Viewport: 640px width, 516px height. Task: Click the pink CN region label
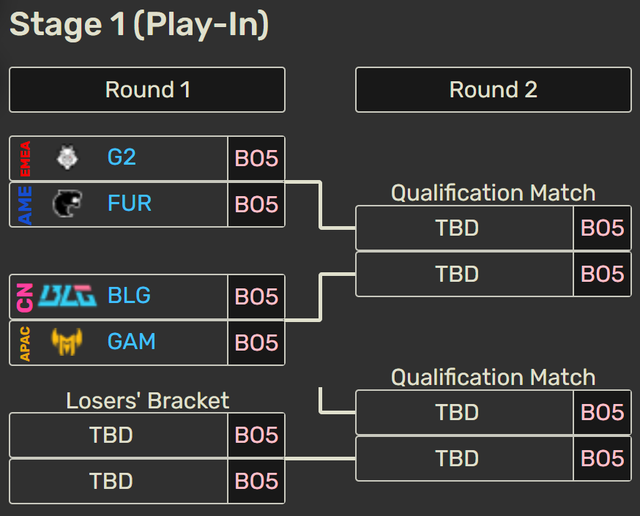click(x=25, y=296)
